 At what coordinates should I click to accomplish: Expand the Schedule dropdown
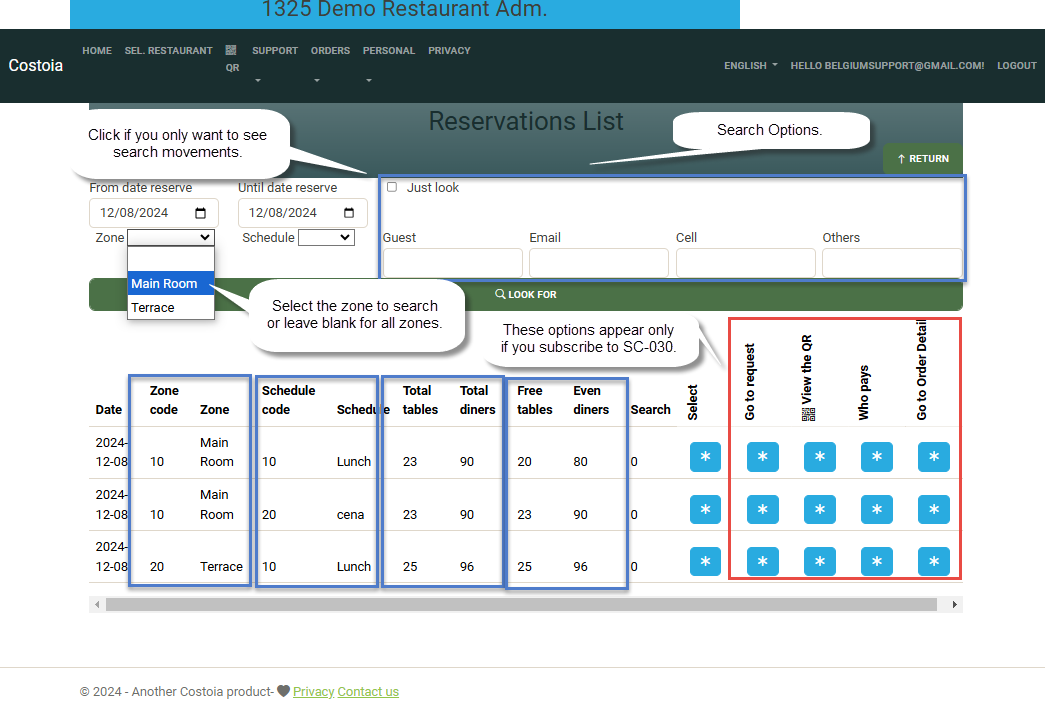point(326,238)
